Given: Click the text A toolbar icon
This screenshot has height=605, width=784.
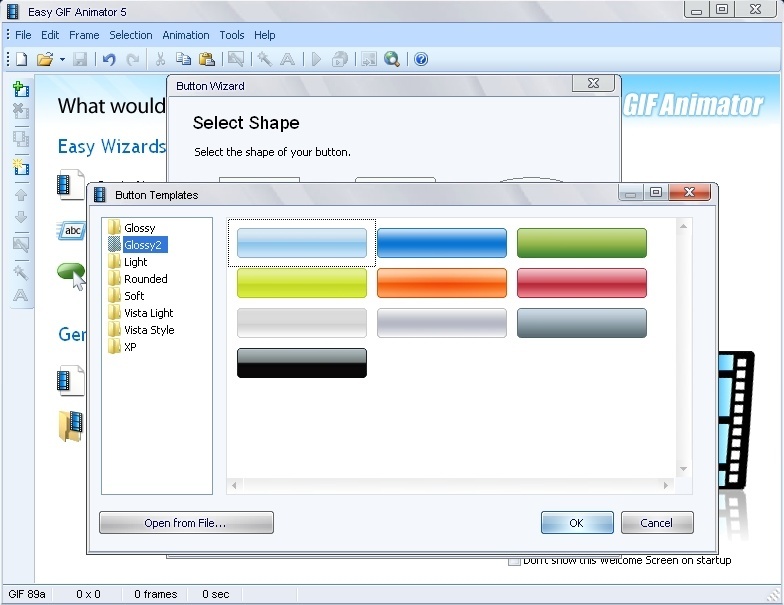Looking at the screenshot, I should click(287, 60).
